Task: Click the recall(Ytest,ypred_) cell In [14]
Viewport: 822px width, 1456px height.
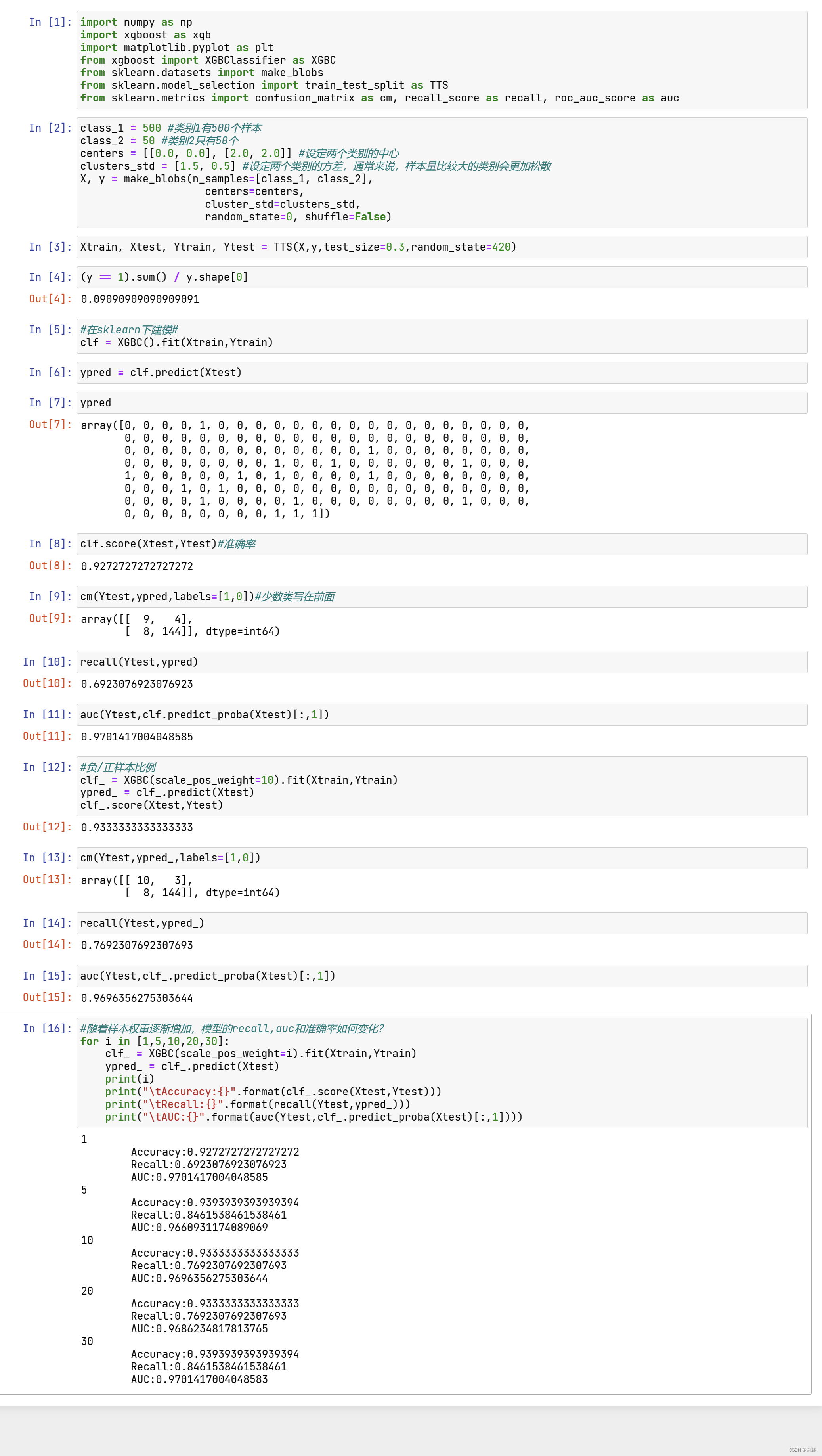Action: pyautogui.click(x=442, y=923)
